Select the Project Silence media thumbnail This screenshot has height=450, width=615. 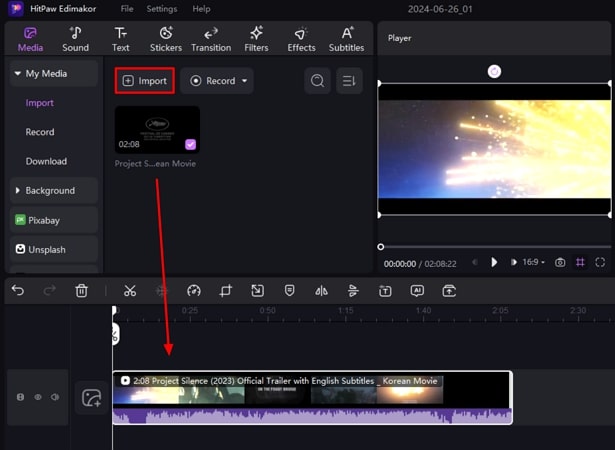(157, 129)
